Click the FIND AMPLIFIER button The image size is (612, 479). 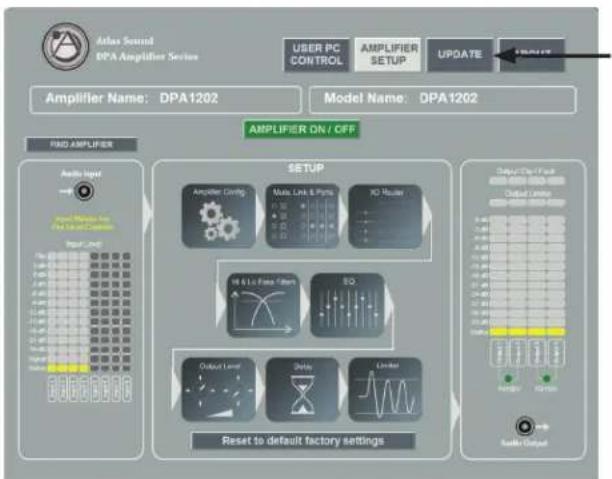coord(82,145)
